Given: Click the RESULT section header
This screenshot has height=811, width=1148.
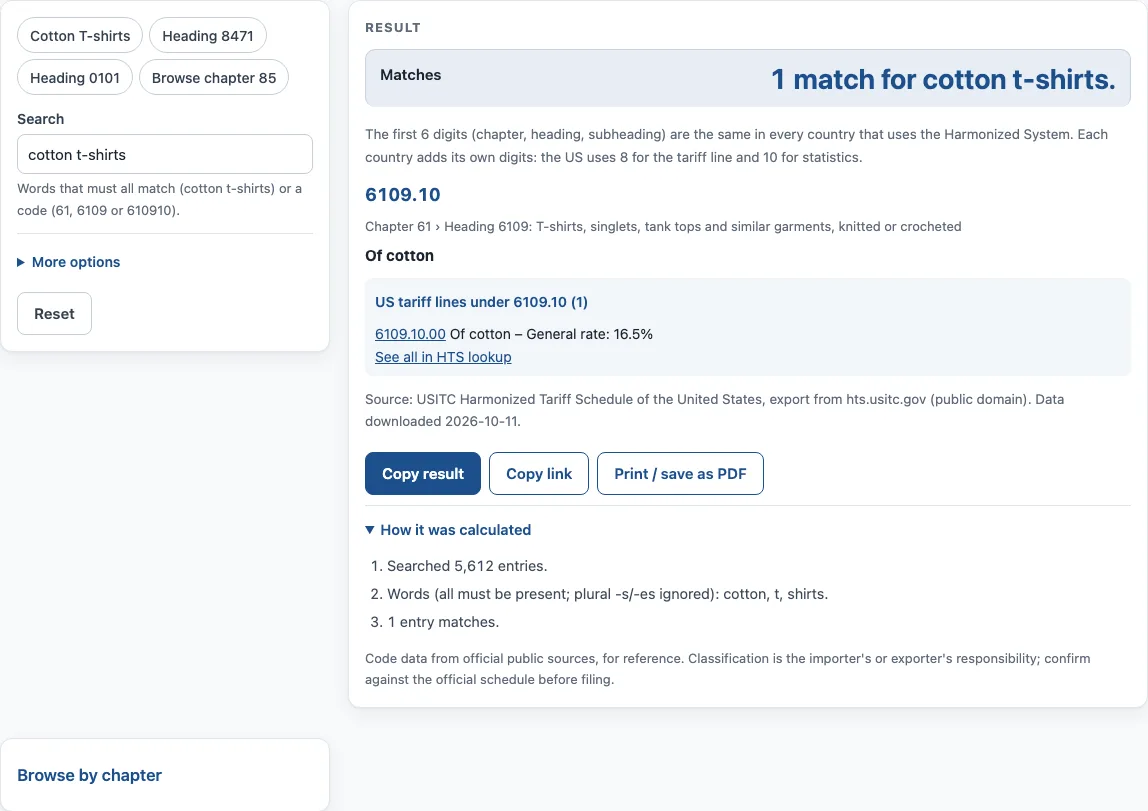Looking at the screenshot, I should pyautogui.click(x=393, y=28).
